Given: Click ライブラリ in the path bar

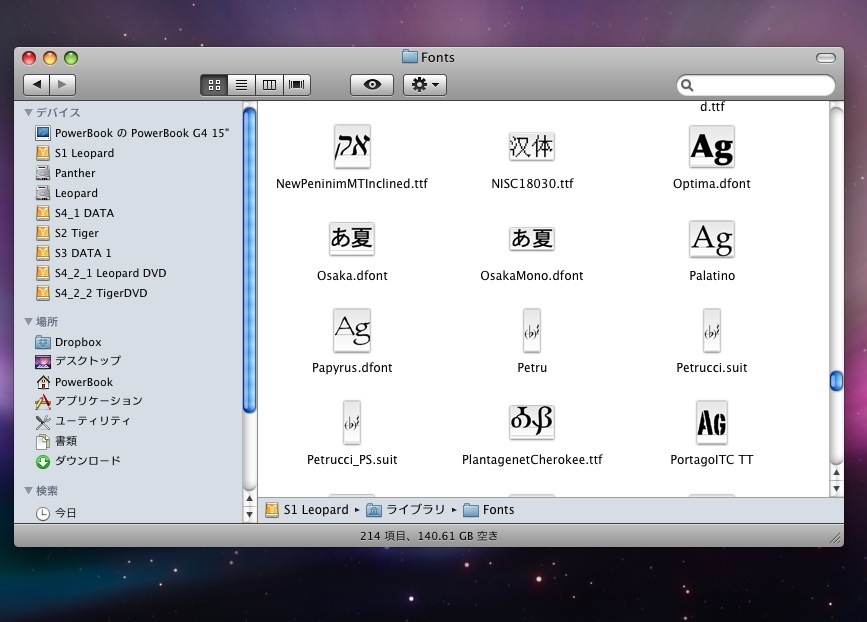Looking at the screenshot, I should (414, 510).
